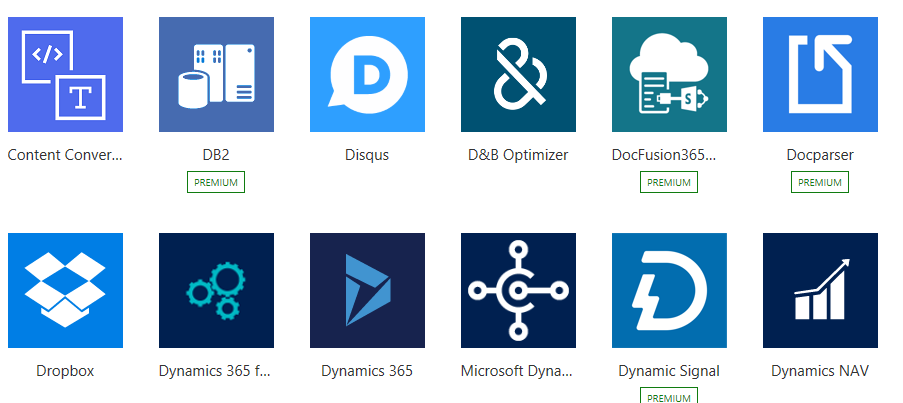Open the Content Conversion connector icon

(66, 74)
